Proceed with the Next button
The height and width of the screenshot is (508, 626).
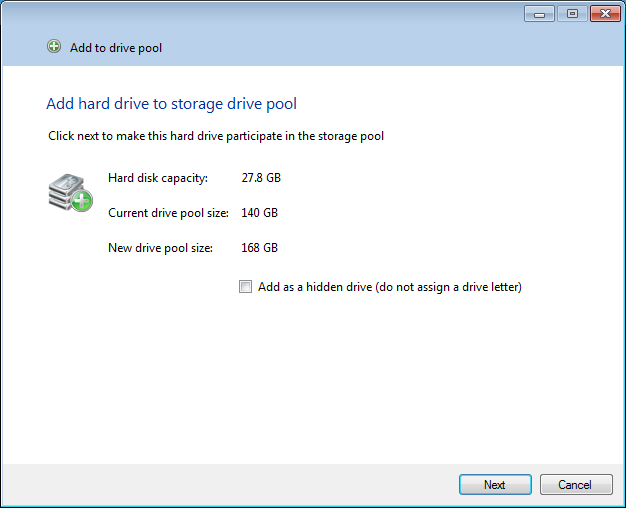495,484
